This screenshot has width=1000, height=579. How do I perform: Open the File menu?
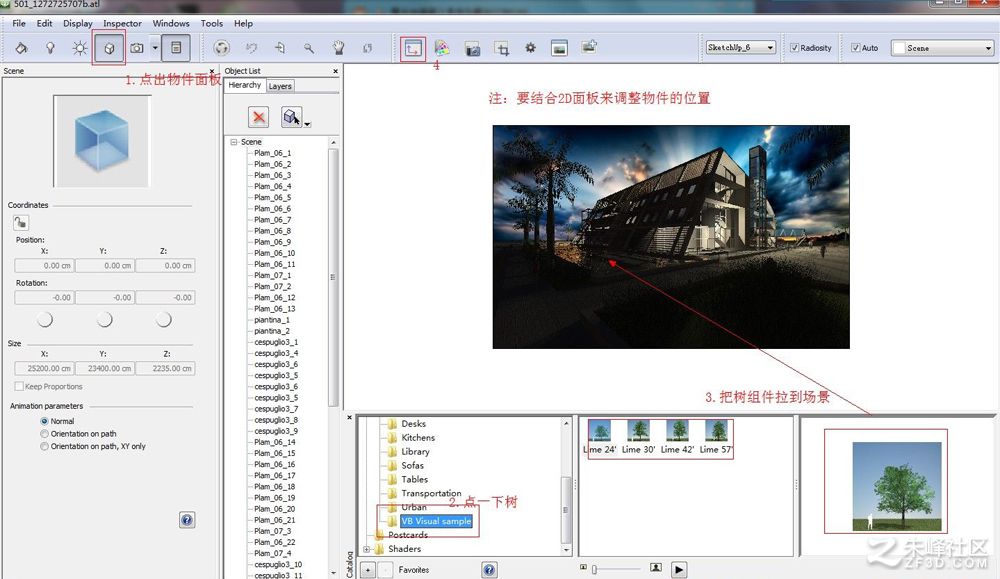pyautogui.click(x=19, y=24)
